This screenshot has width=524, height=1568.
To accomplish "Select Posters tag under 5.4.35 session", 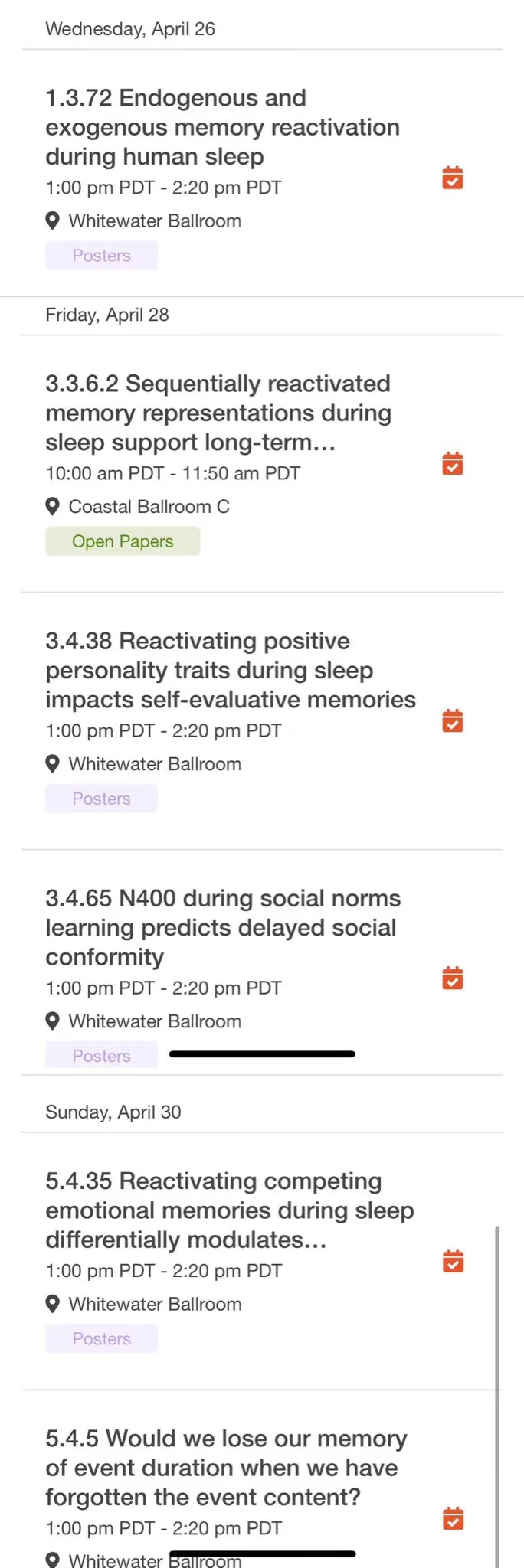I will (101, 1338).
